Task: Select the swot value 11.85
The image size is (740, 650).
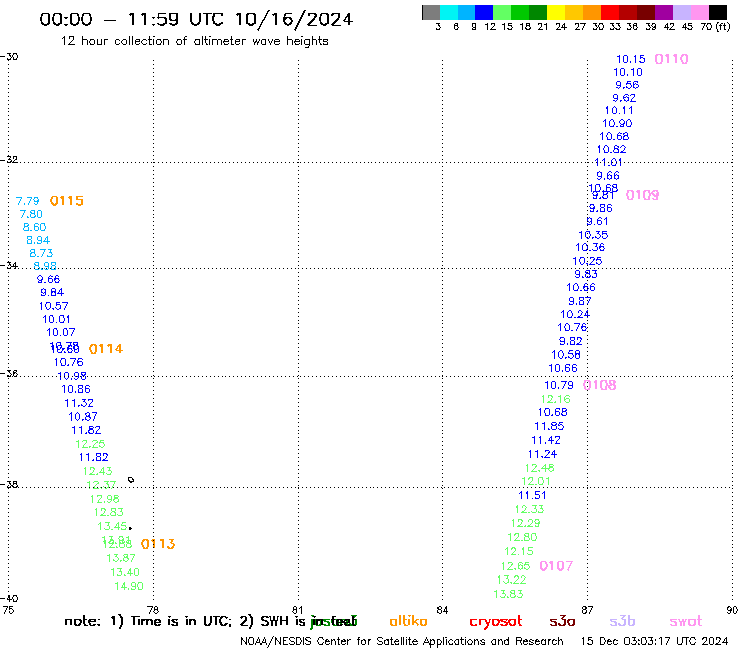Action: pos(549,426)
